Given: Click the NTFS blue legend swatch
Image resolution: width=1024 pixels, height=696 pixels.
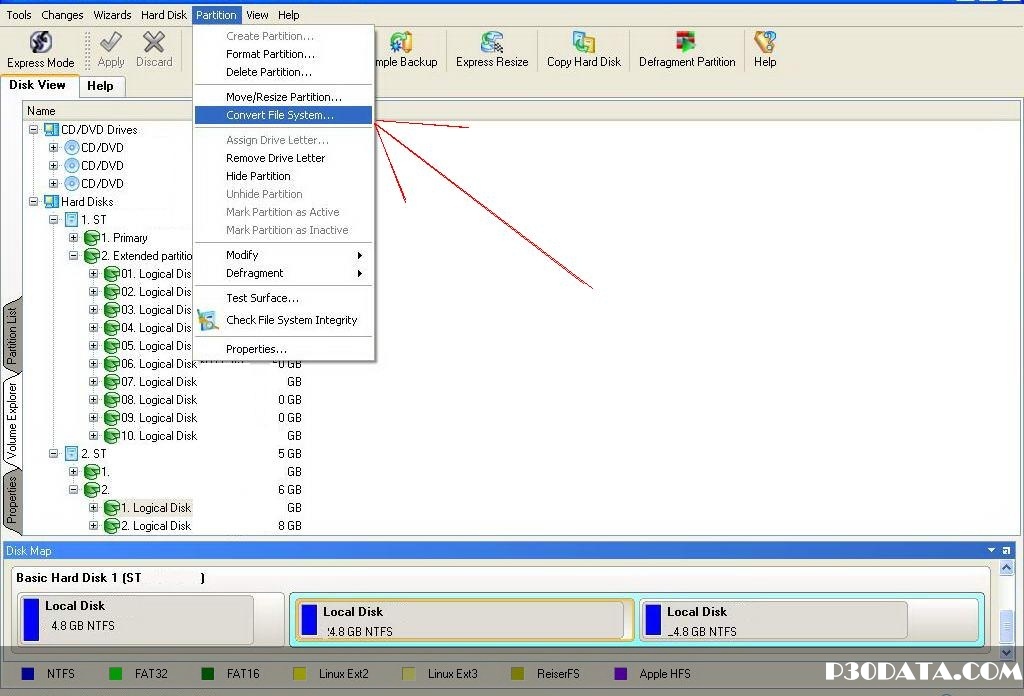Looking at the screenshot, I should [28, 674].
